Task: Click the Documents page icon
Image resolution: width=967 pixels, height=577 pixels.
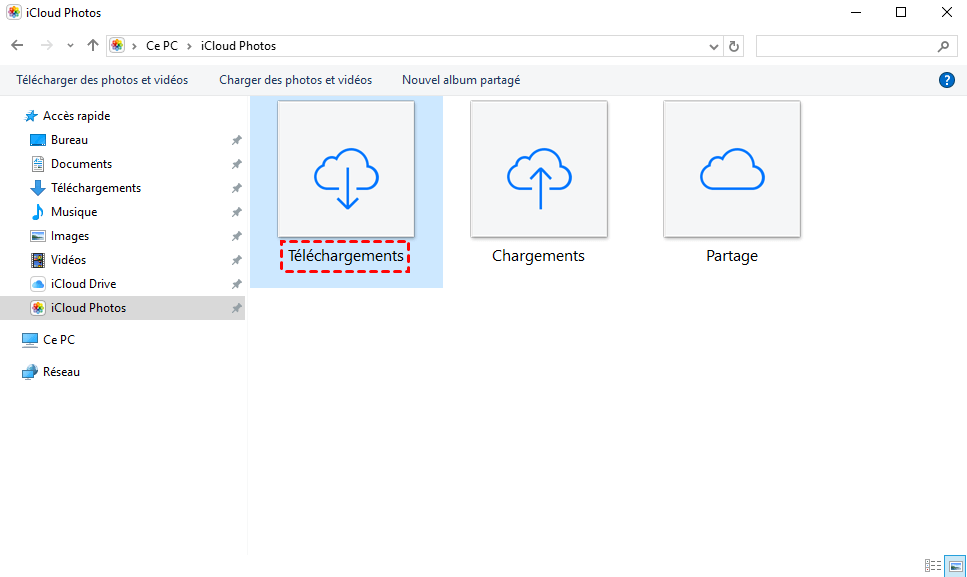Action: tap(38, 164)
